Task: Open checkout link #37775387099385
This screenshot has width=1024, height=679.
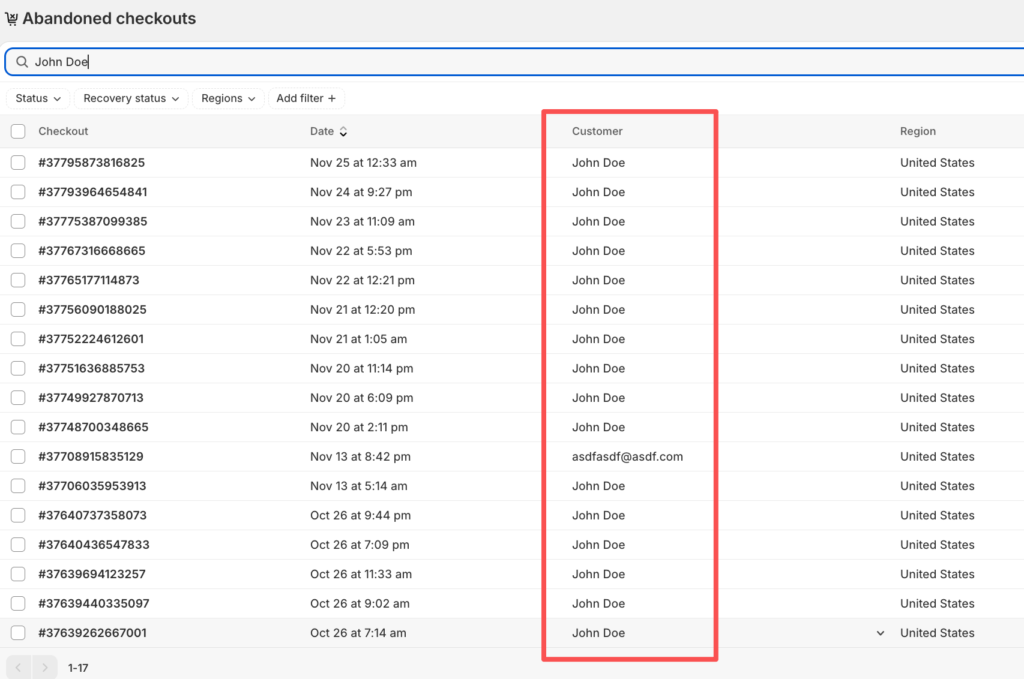Action: (x=93, y=221)
